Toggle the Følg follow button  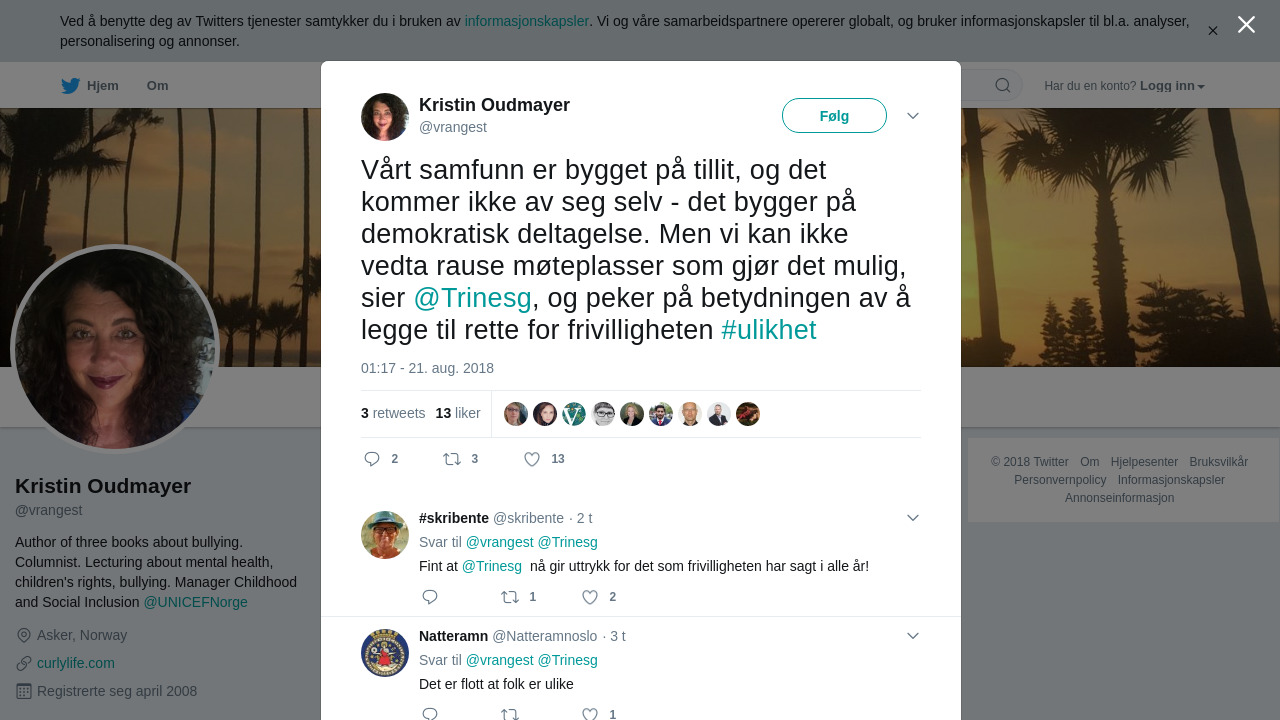click(834, 116)
